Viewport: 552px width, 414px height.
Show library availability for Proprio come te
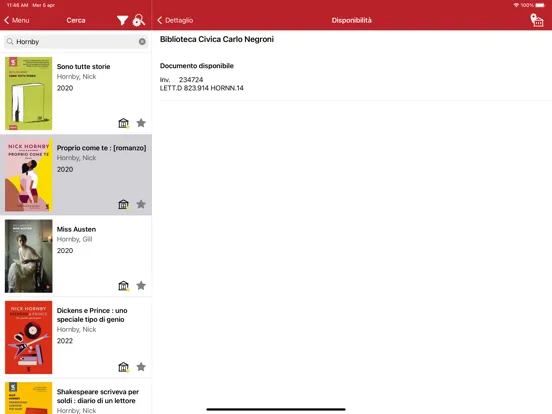click(124, 204)
